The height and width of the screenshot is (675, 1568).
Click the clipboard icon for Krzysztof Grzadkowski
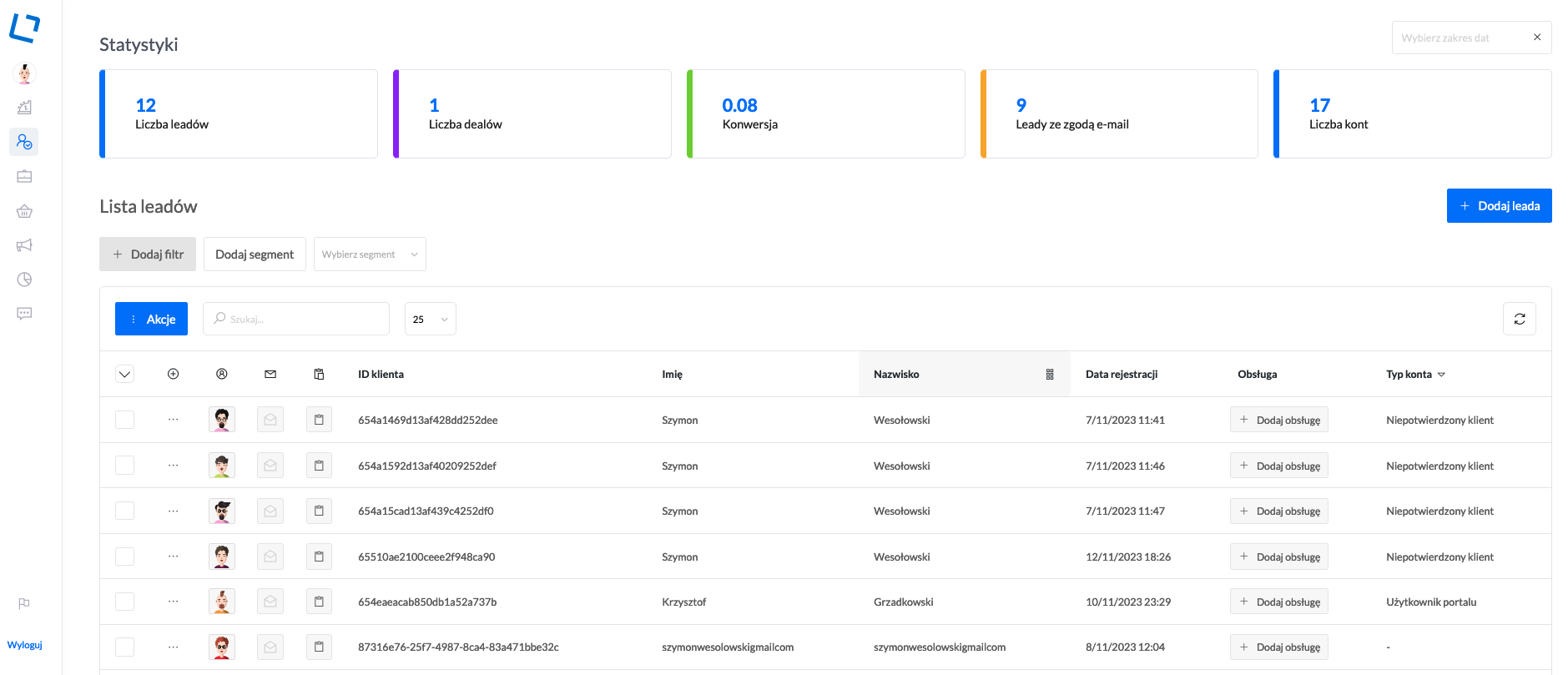319,602
